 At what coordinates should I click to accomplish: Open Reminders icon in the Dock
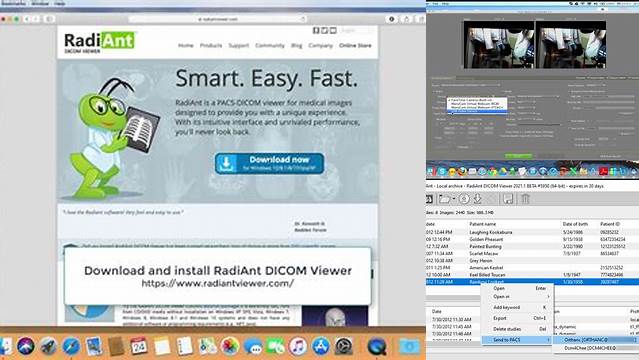185,347
